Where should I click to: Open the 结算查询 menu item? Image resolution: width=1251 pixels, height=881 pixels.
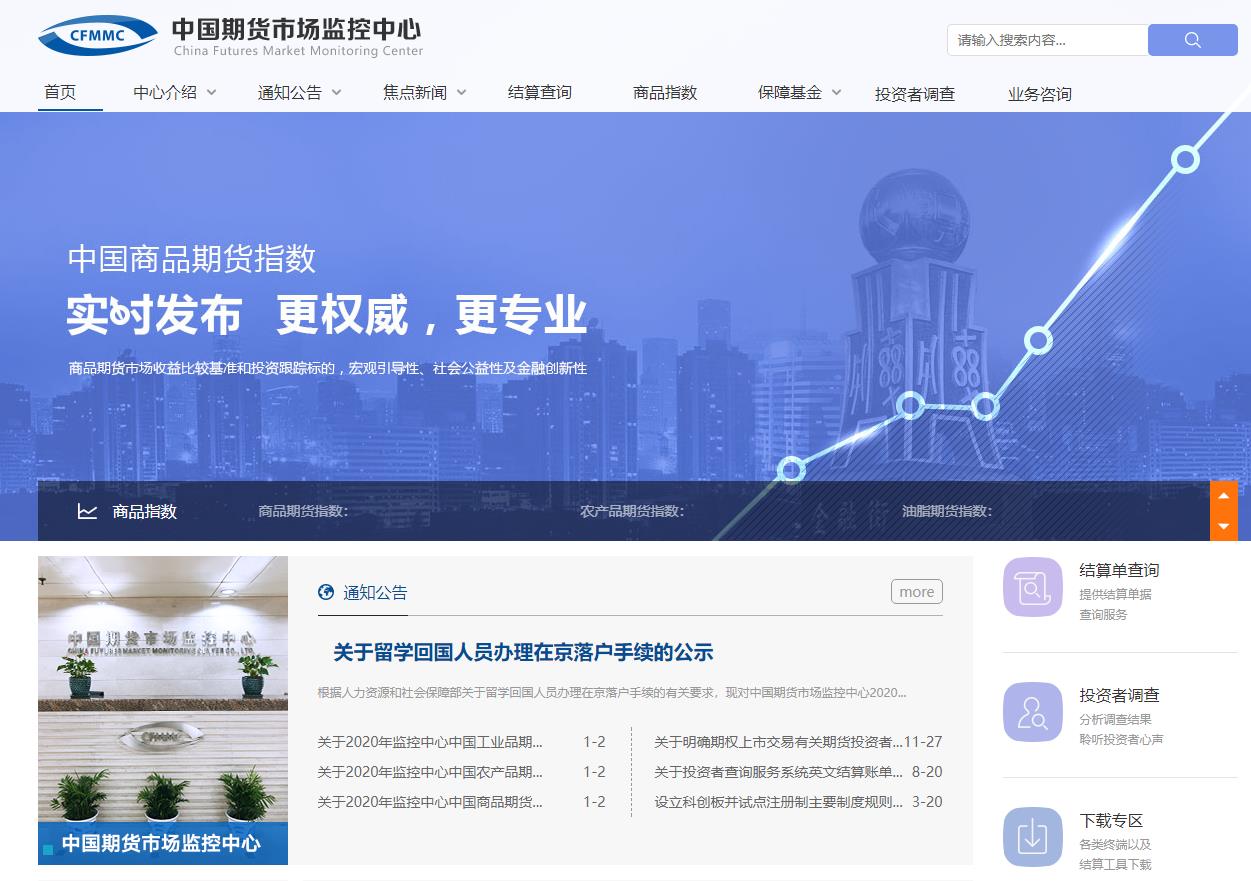click(x=540, y=92)
